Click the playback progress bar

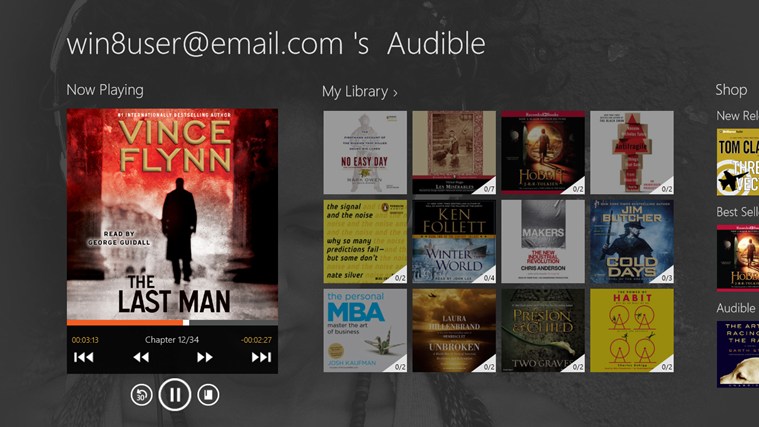pyautogui.click(x=172, y=323)
